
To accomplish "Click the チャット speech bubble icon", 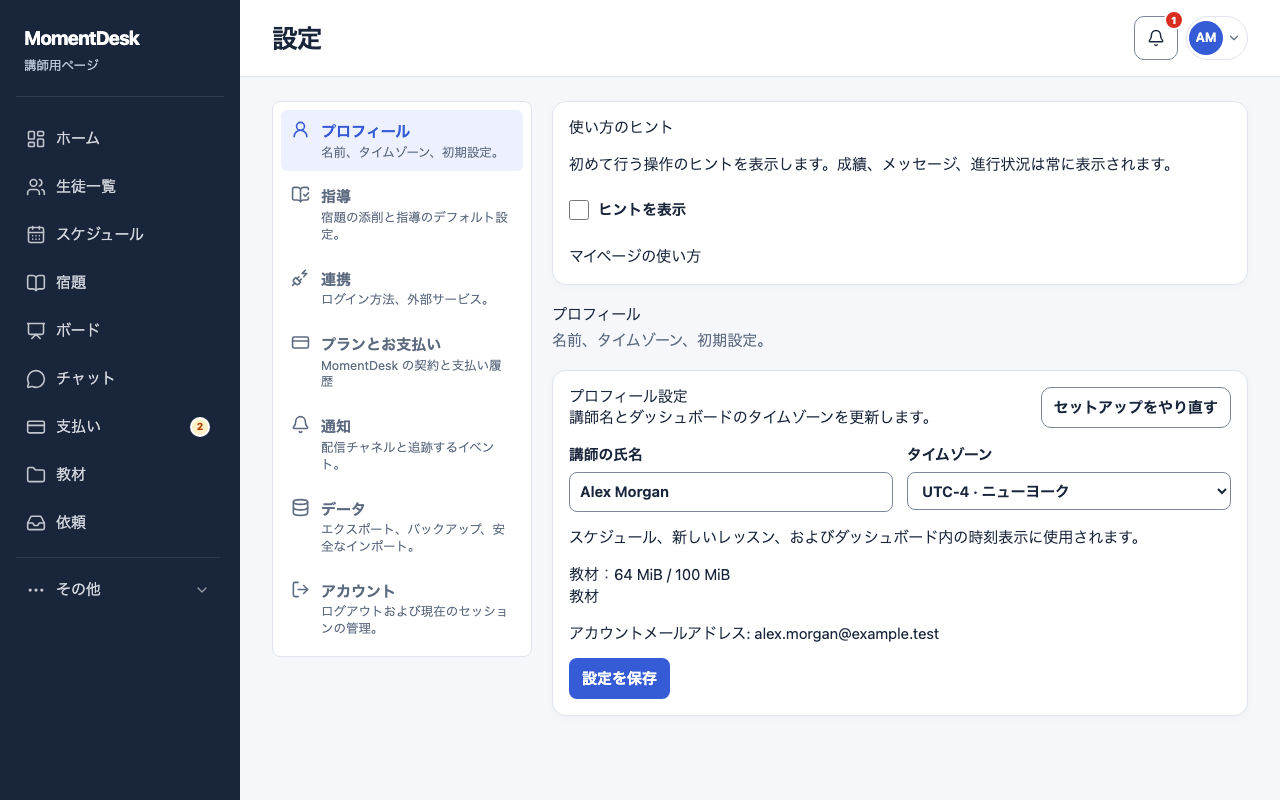I will [x=36, y=379].
